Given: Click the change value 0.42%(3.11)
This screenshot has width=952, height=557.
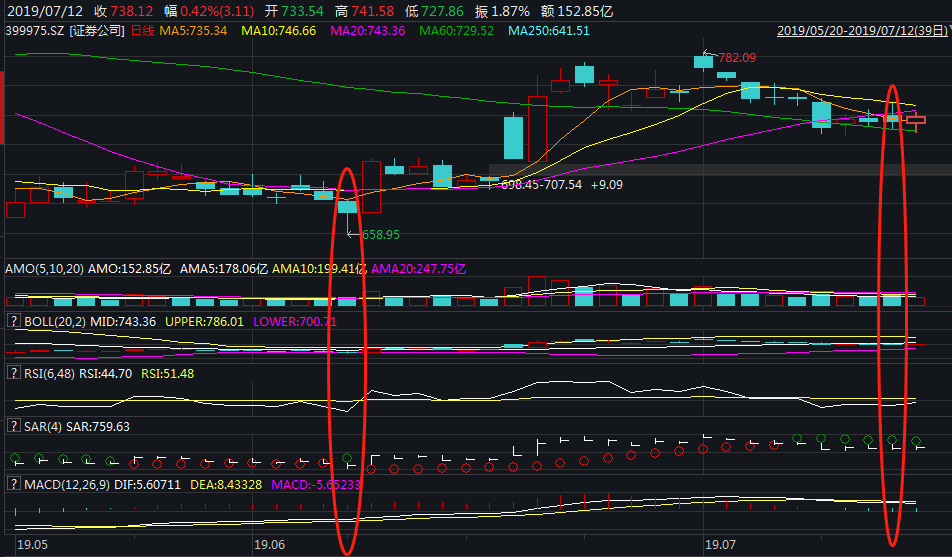Looking at the screenshot, I should coord(217,11).
